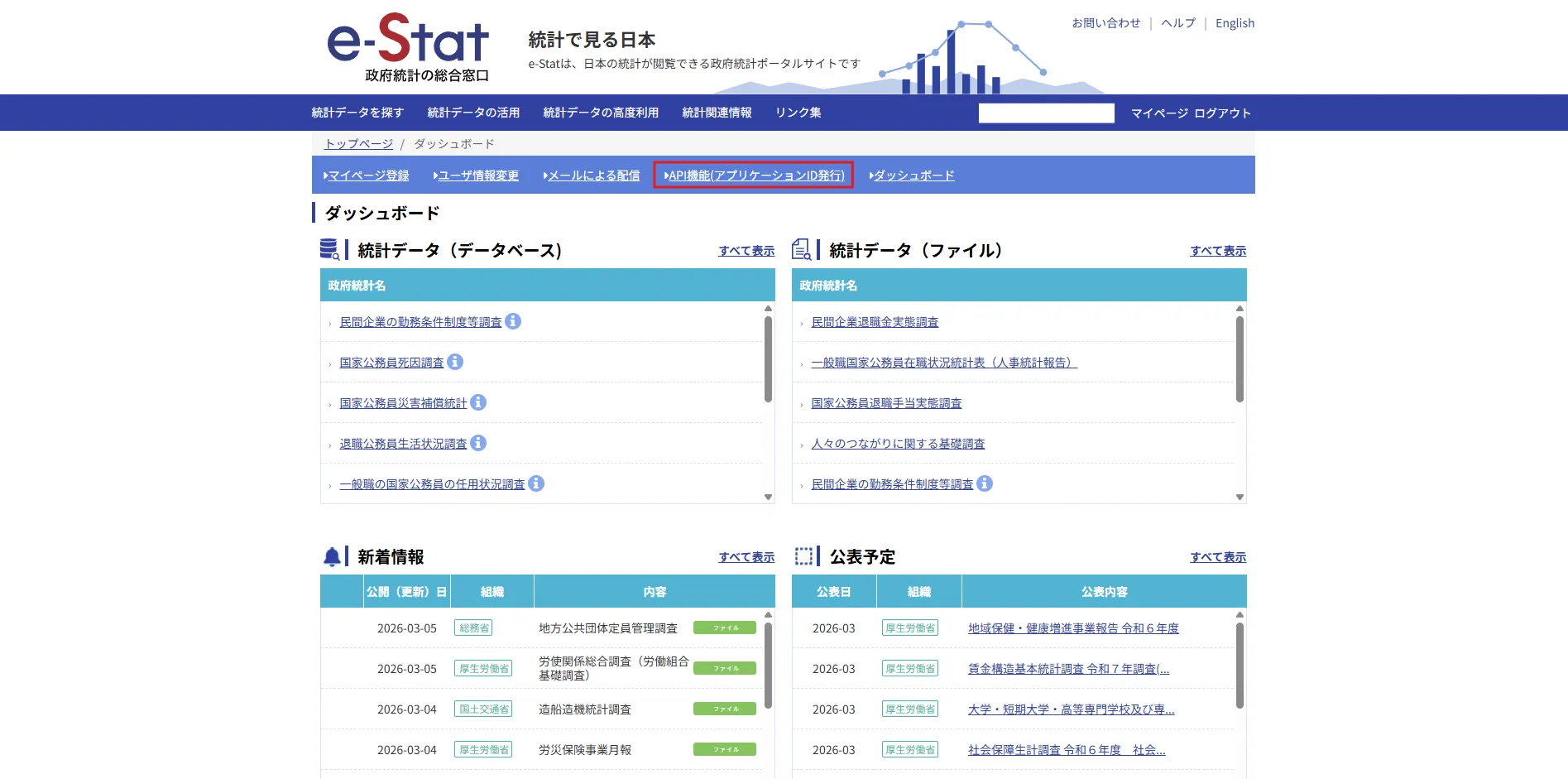Open 地域保健・健康増進事業報告 令和６年度 link
This screenshot has height=779, width=1568.
1073,628
